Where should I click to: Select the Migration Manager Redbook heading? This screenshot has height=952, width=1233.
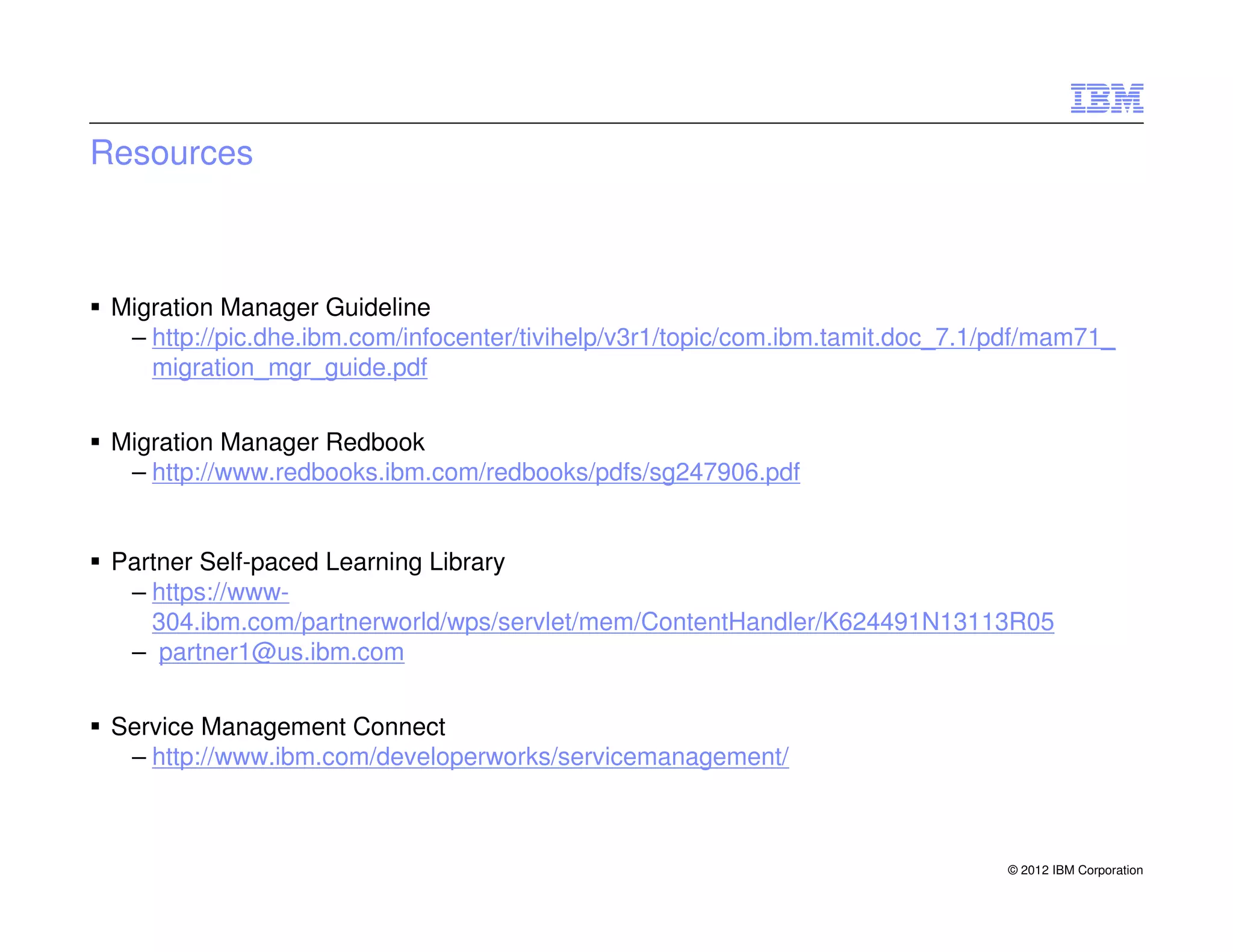pyautogui.click(x=268, y=442)
